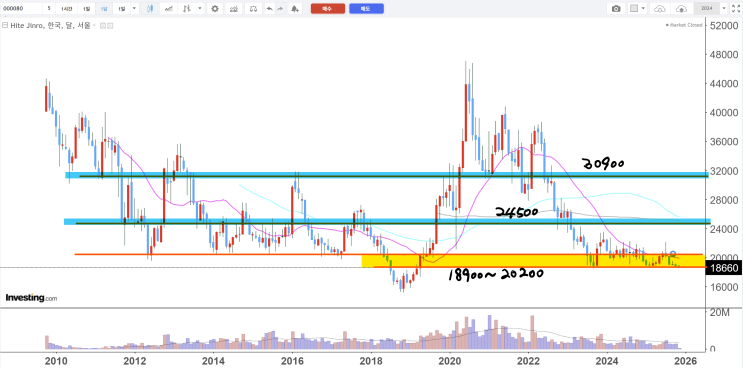Screen dimensions: 743x368
Task: Select the chart layout square icon
Action: [x=634, y=9]
